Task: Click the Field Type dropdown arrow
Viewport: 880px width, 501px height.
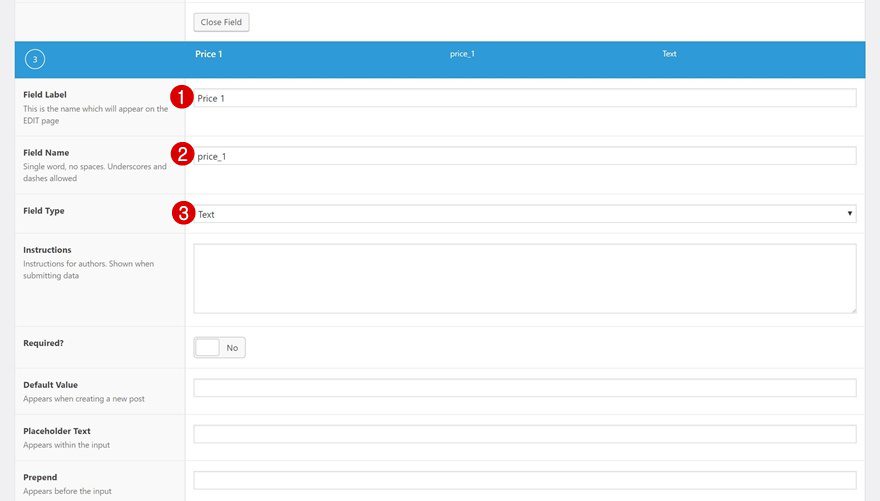Action: (x=850, y=213)
